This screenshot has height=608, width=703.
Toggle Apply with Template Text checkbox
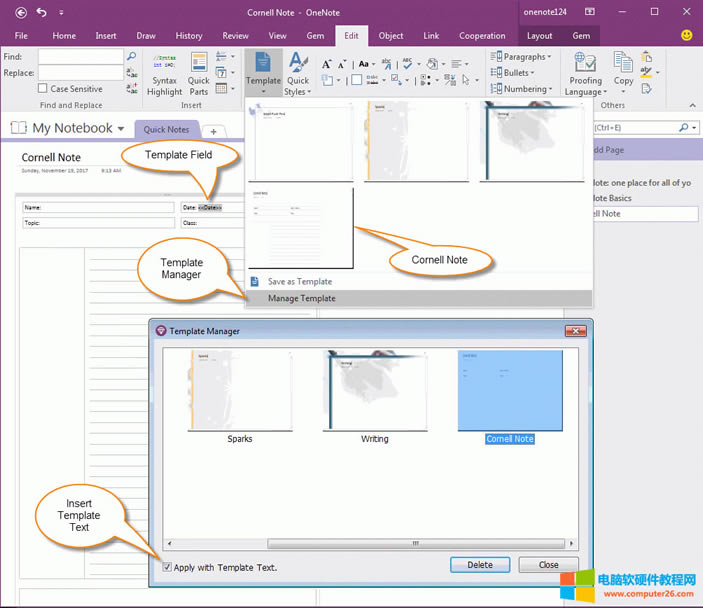tap(167, 567)
